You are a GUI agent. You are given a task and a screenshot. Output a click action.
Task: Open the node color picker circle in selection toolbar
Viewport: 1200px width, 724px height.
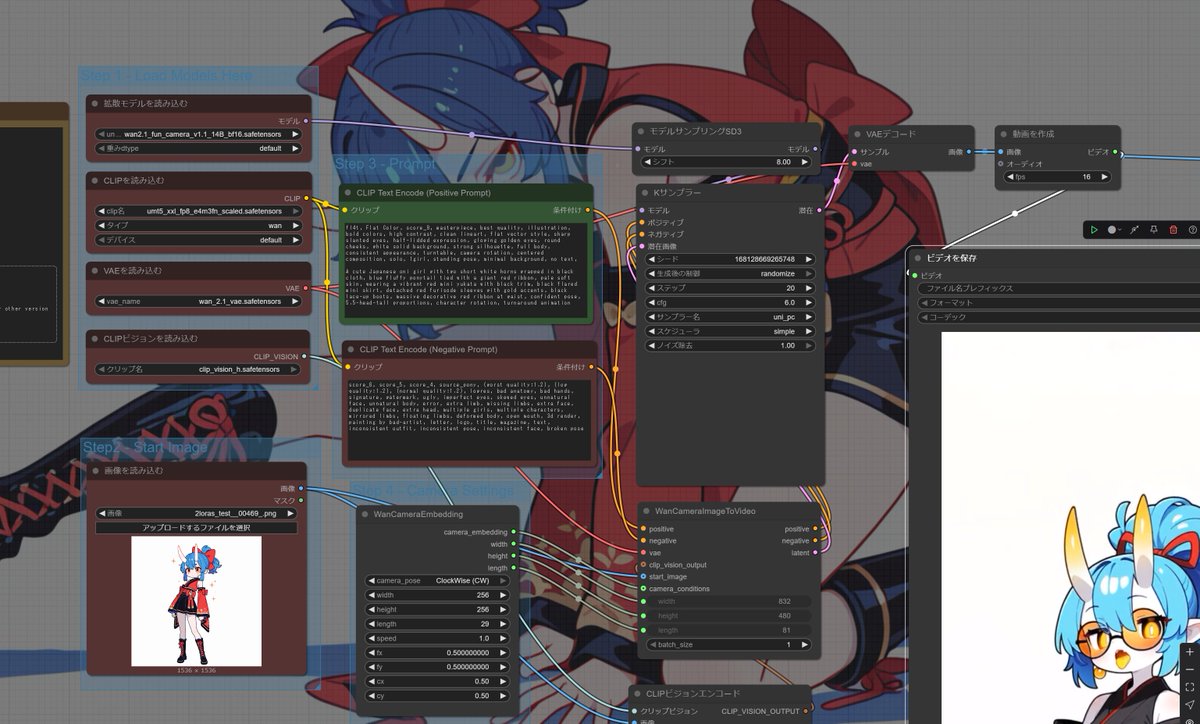coord(1113,229)
